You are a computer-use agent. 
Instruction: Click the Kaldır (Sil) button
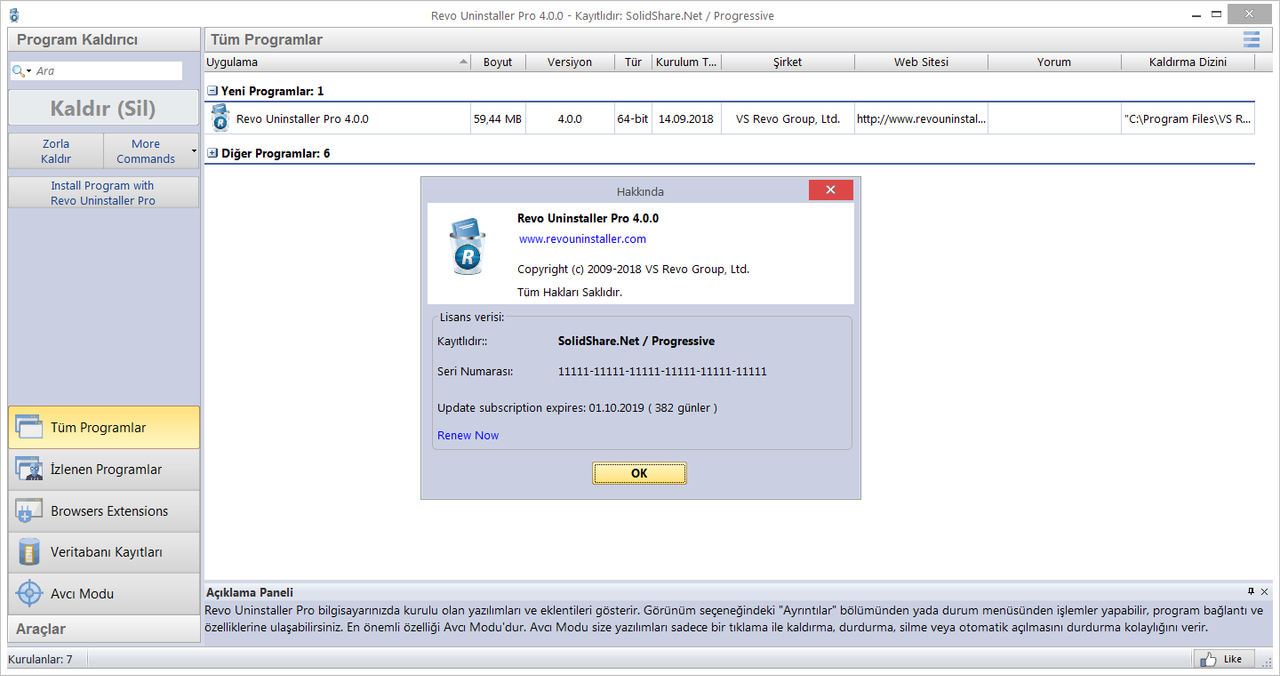[x=103, y=108]
